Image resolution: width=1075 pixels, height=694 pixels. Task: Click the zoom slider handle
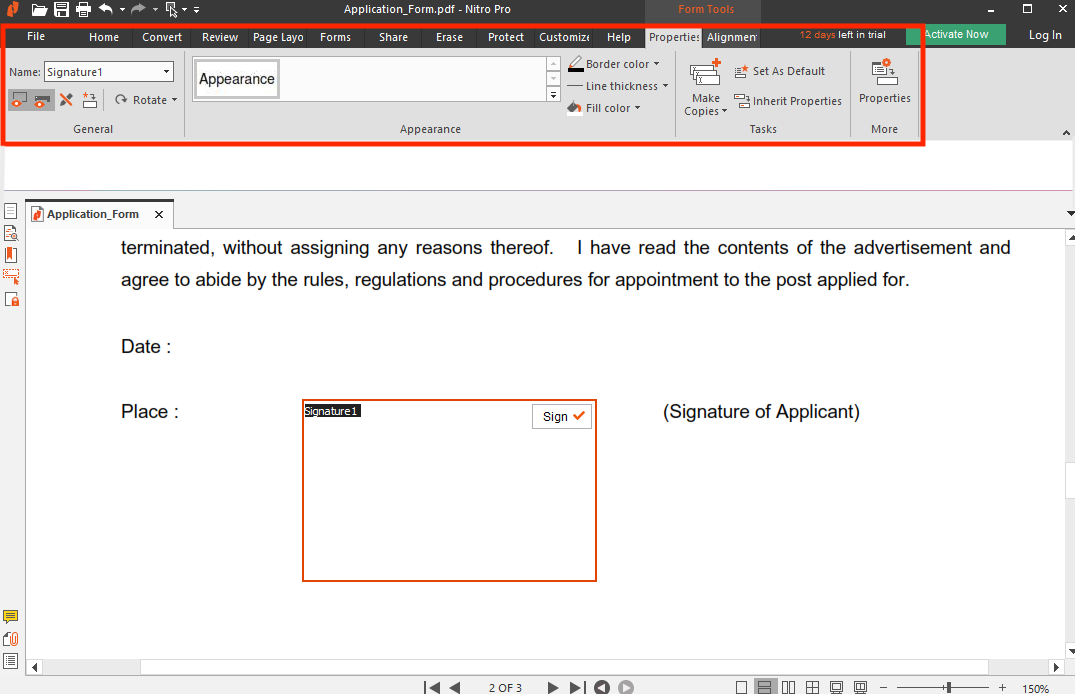(948, 687)
